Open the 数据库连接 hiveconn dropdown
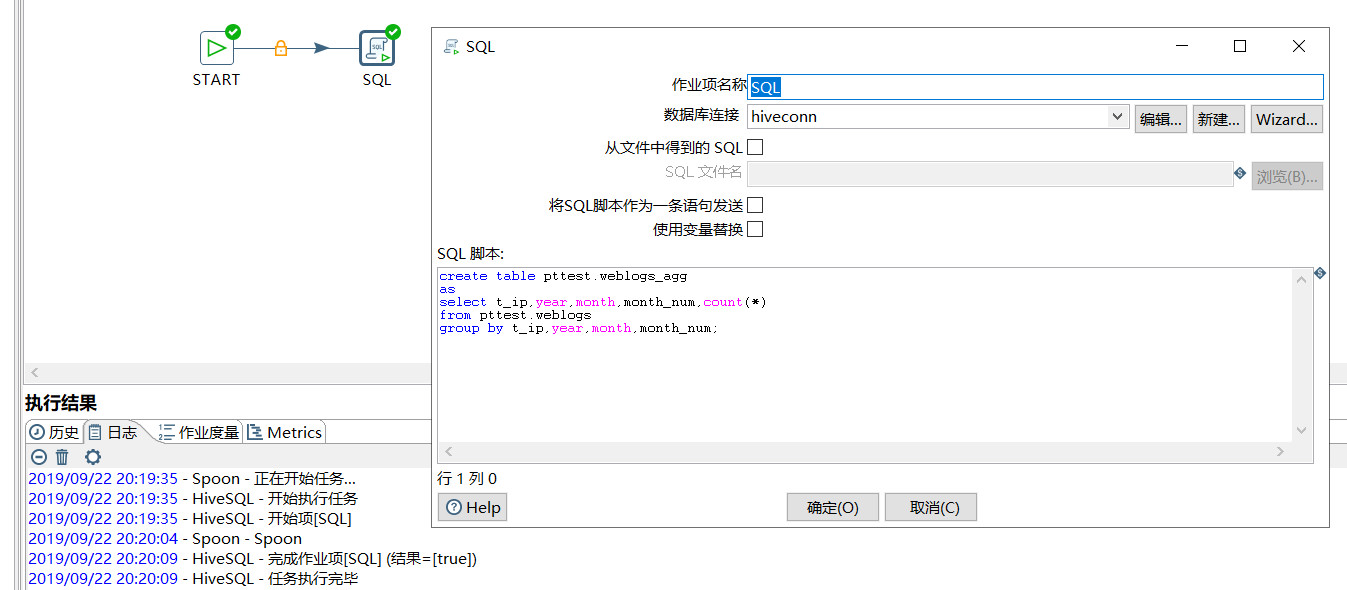 pos(1118,117)
